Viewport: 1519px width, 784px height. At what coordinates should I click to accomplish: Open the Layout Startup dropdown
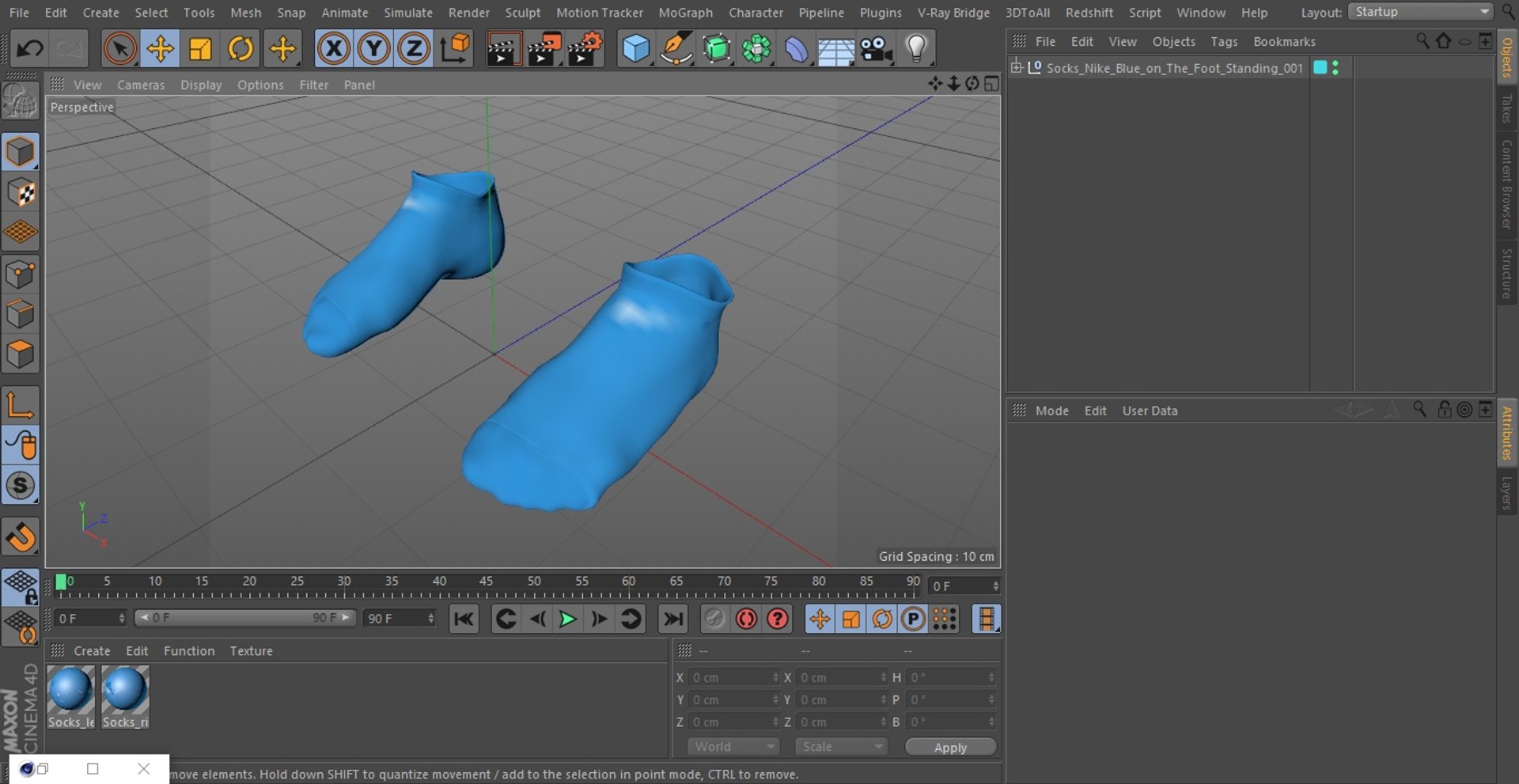[1421, 12]
